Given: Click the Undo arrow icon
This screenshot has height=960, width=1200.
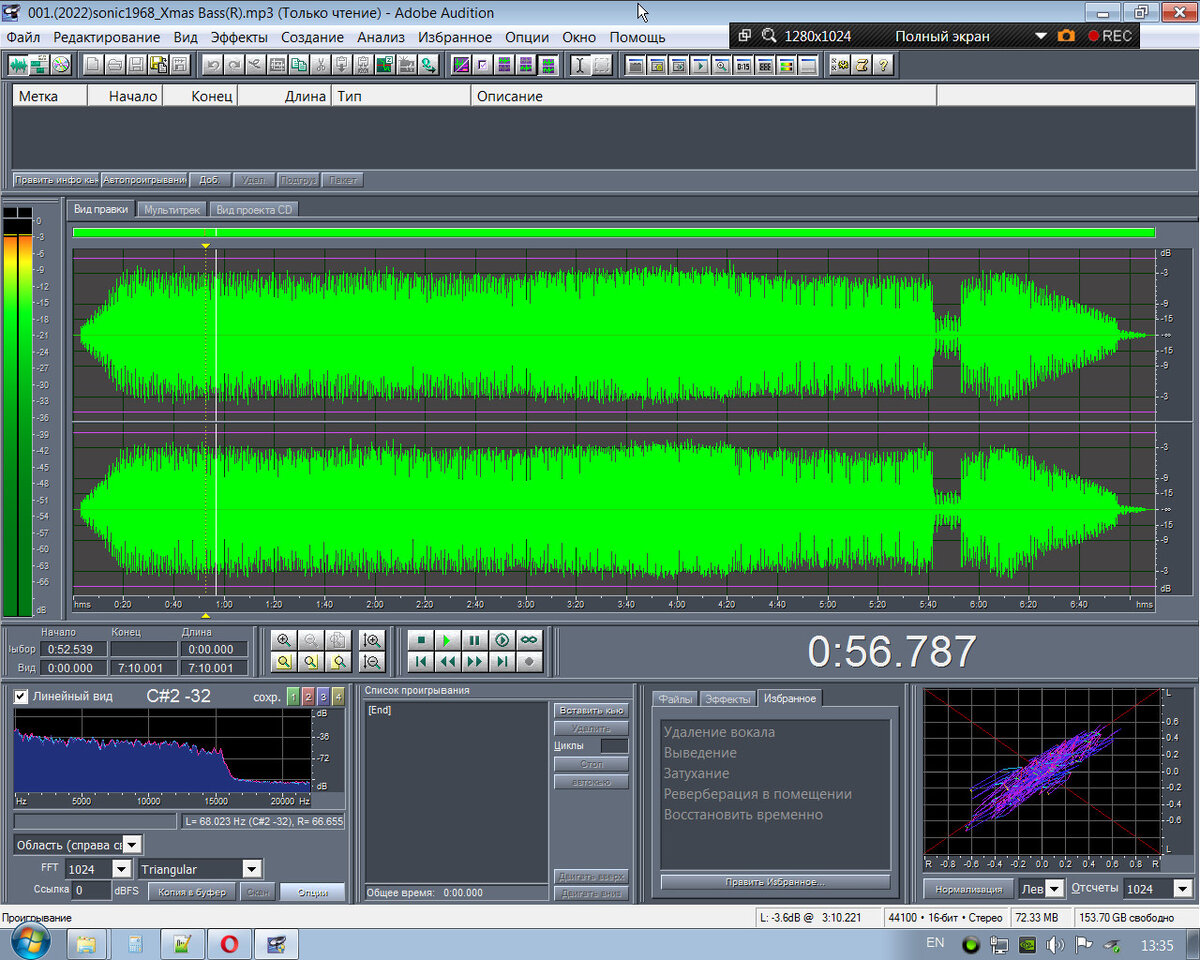Looking at the screenshot, I should pyautogui.click(x=212, y=65).
